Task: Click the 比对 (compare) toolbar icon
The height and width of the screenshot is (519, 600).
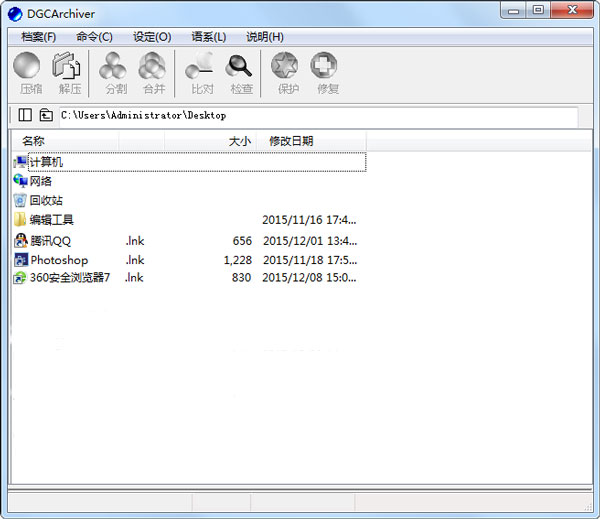Action: (199, 65)
